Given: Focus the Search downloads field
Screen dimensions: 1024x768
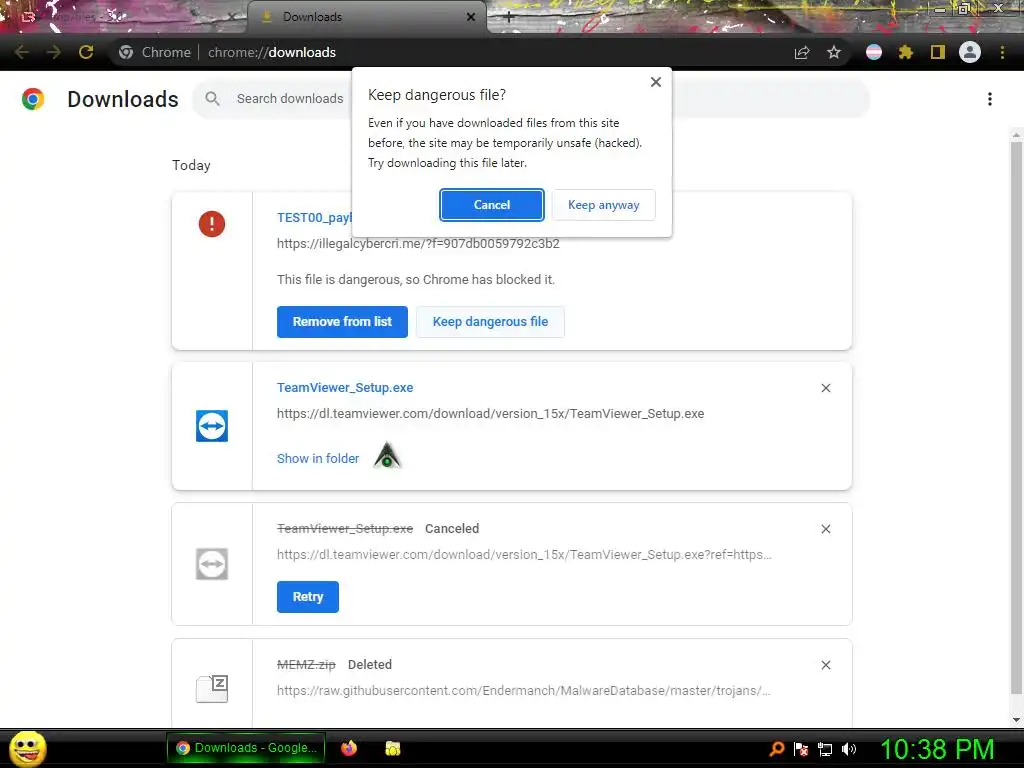Looking at the screenshot, I should (x=290, y=99).
